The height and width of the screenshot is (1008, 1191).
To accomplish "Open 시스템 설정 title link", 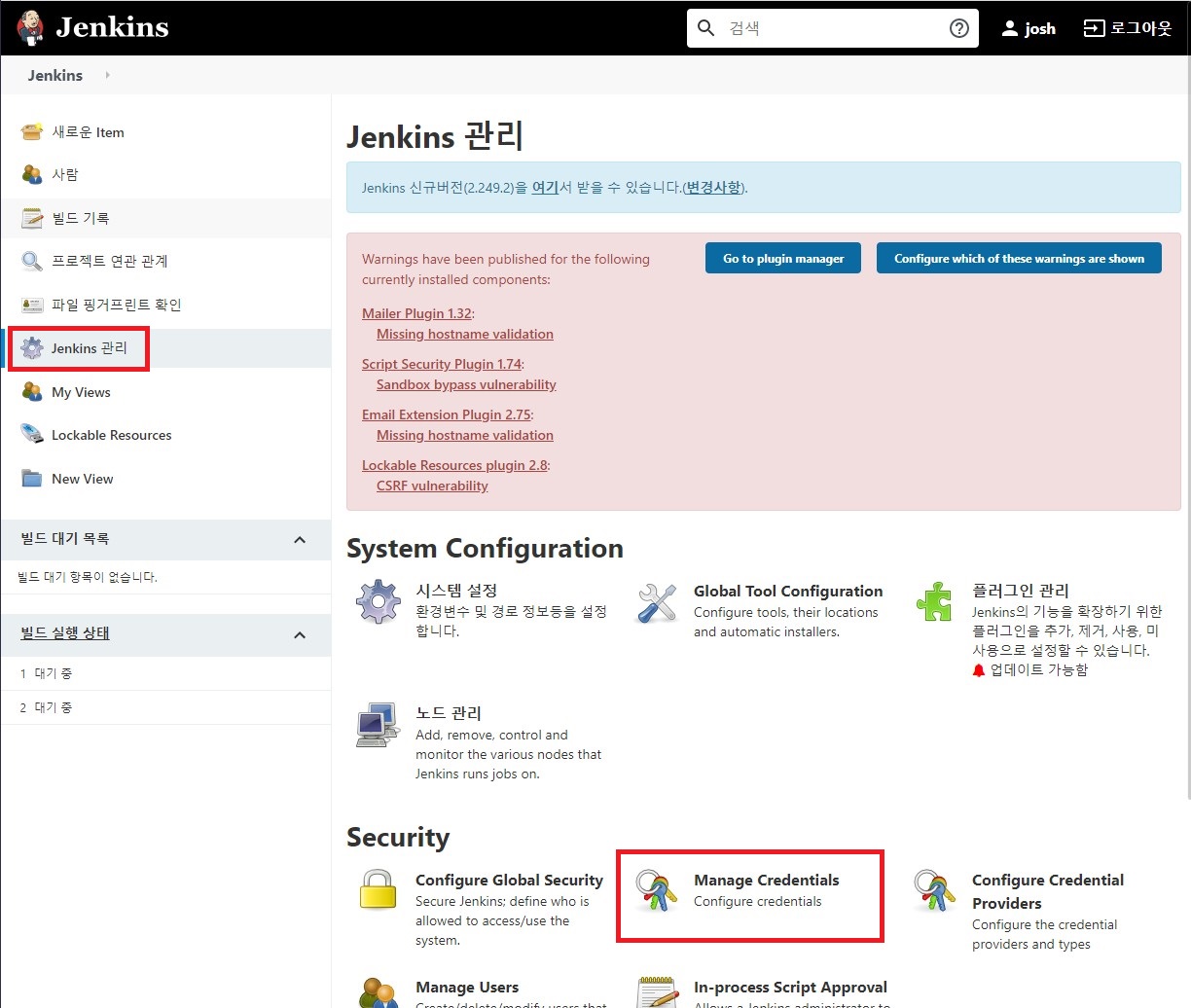I will click(456, 591).
